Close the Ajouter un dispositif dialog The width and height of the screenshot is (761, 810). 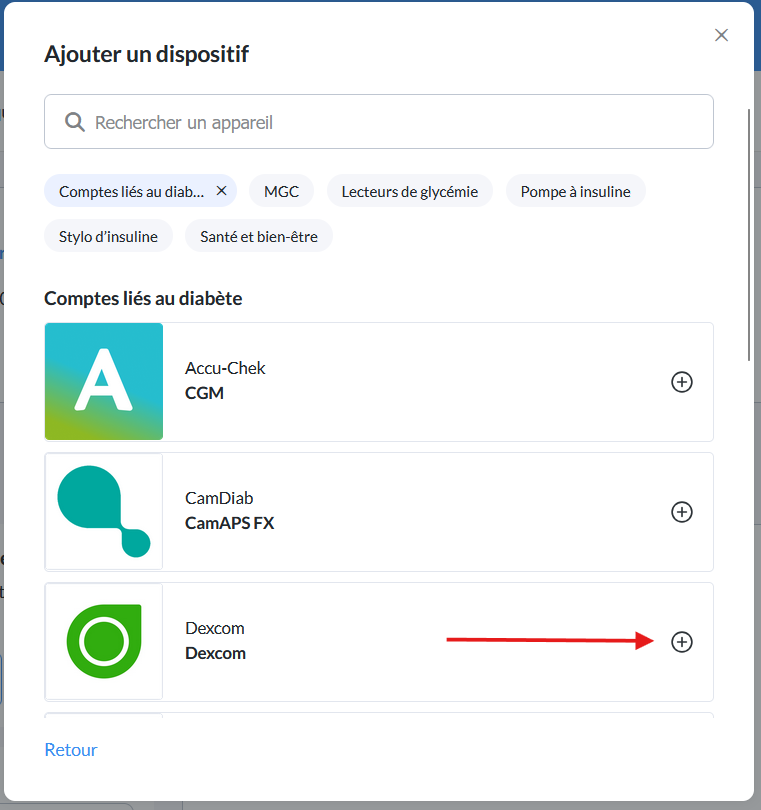pyautogui.click(x=721, y=35)
